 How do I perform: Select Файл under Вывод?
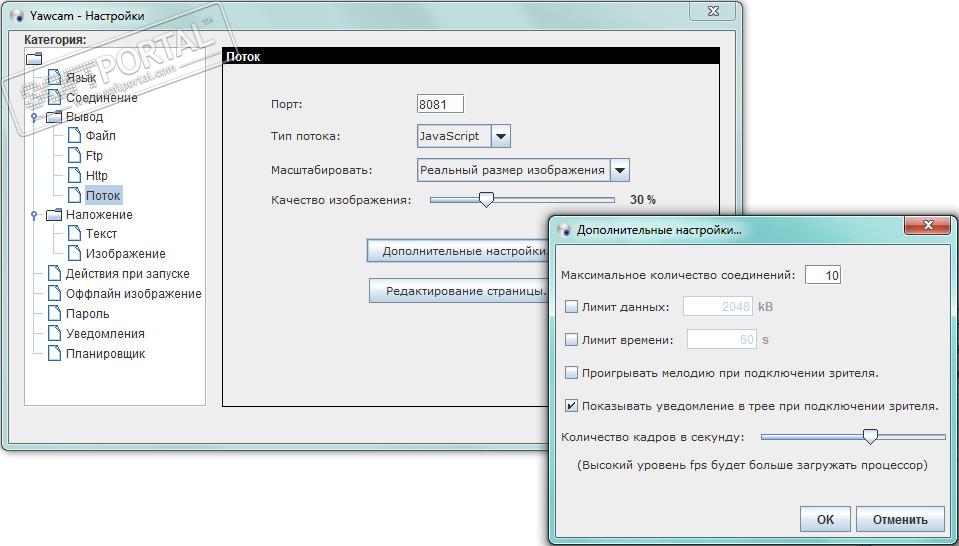coord(100,136)
